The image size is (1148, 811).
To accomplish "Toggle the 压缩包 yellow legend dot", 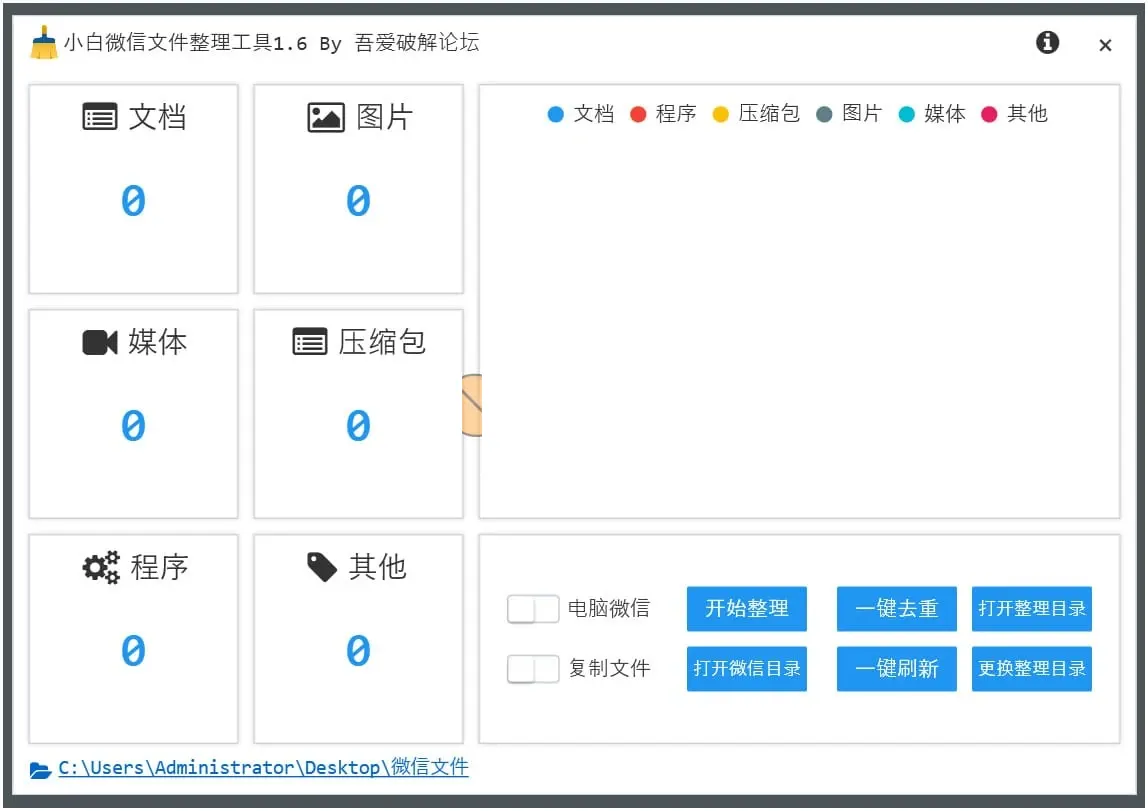I will click(x=720, y=115).
